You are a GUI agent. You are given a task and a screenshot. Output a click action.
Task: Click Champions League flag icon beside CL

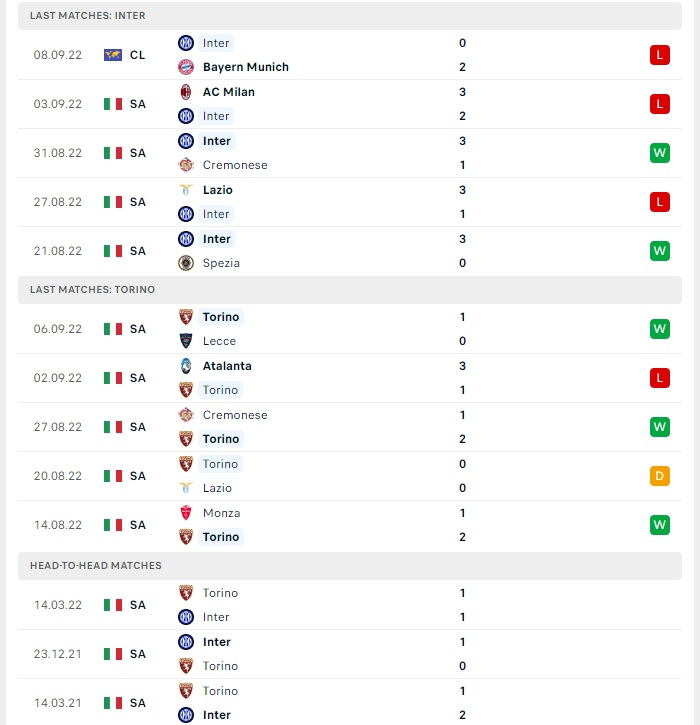pyautogui.click(x=113, y=55)
